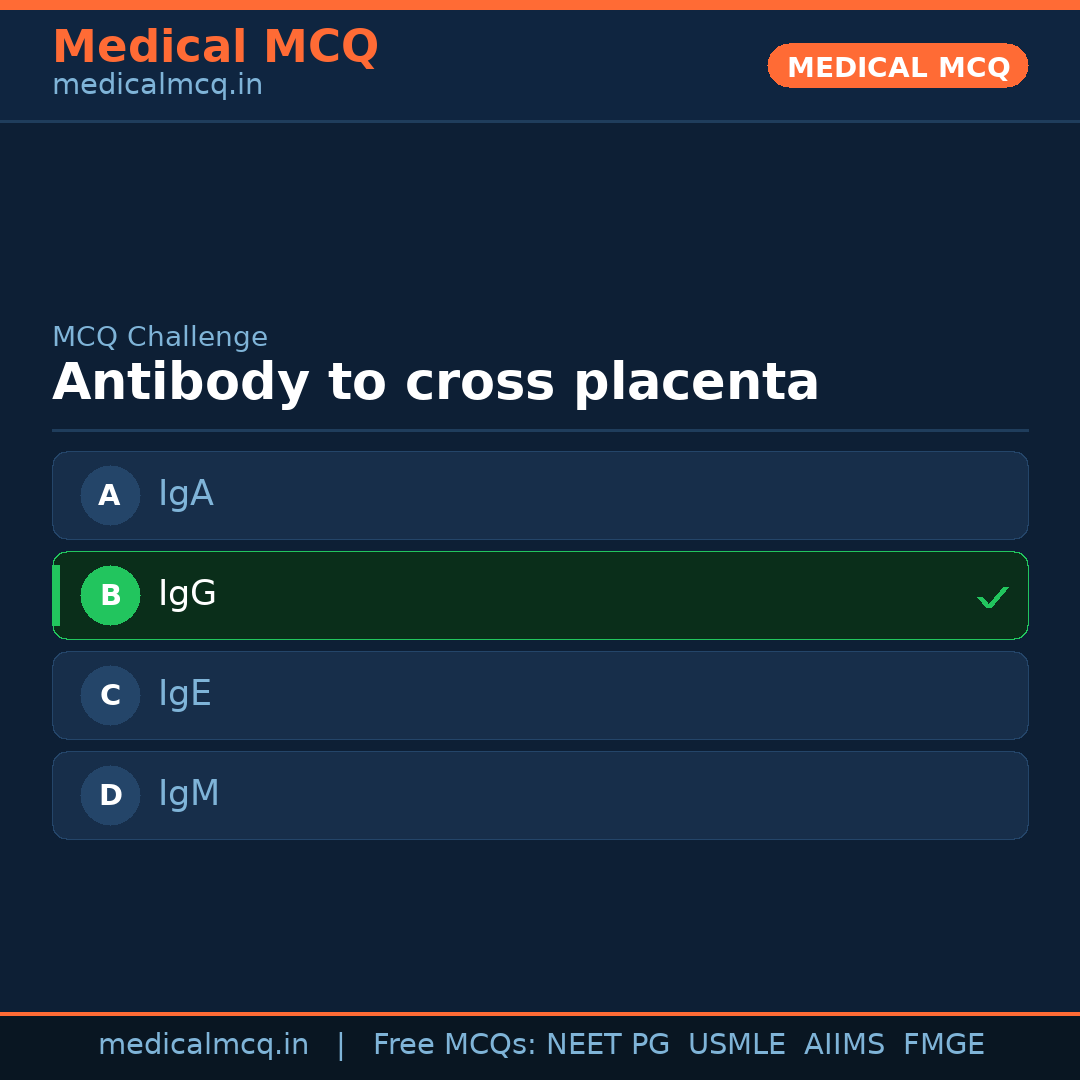Click the green B badge icon
The image size is (1080, 1080).
click(x=110, y=595)
